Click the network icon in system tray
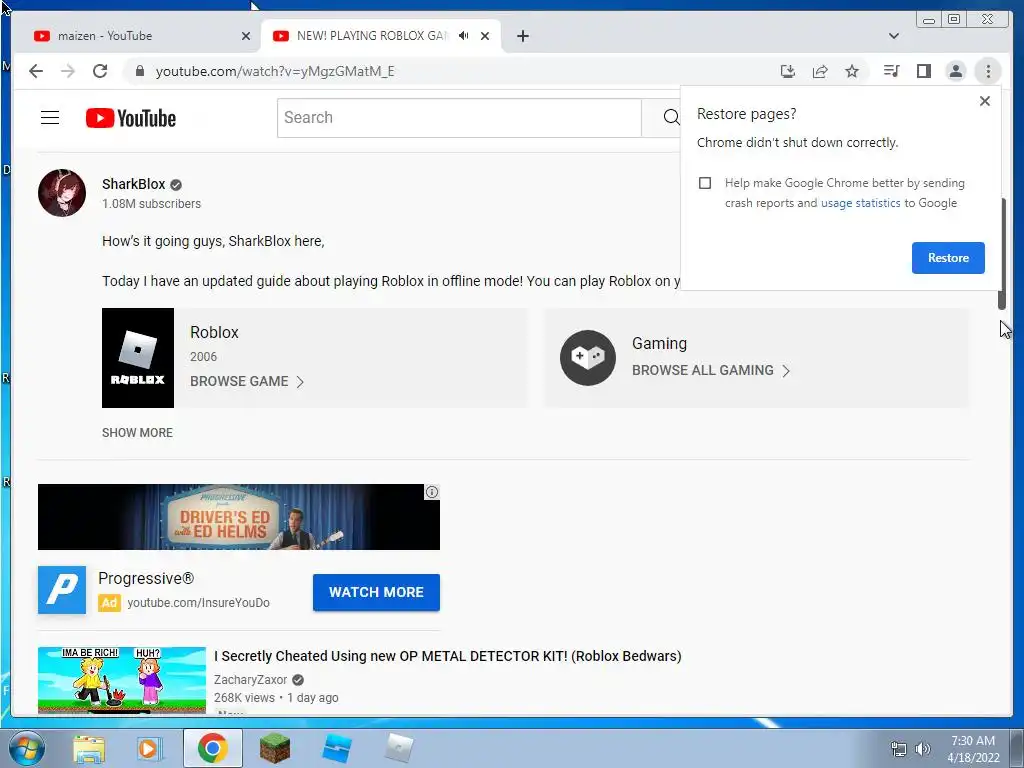 click(x=899, y=749)
